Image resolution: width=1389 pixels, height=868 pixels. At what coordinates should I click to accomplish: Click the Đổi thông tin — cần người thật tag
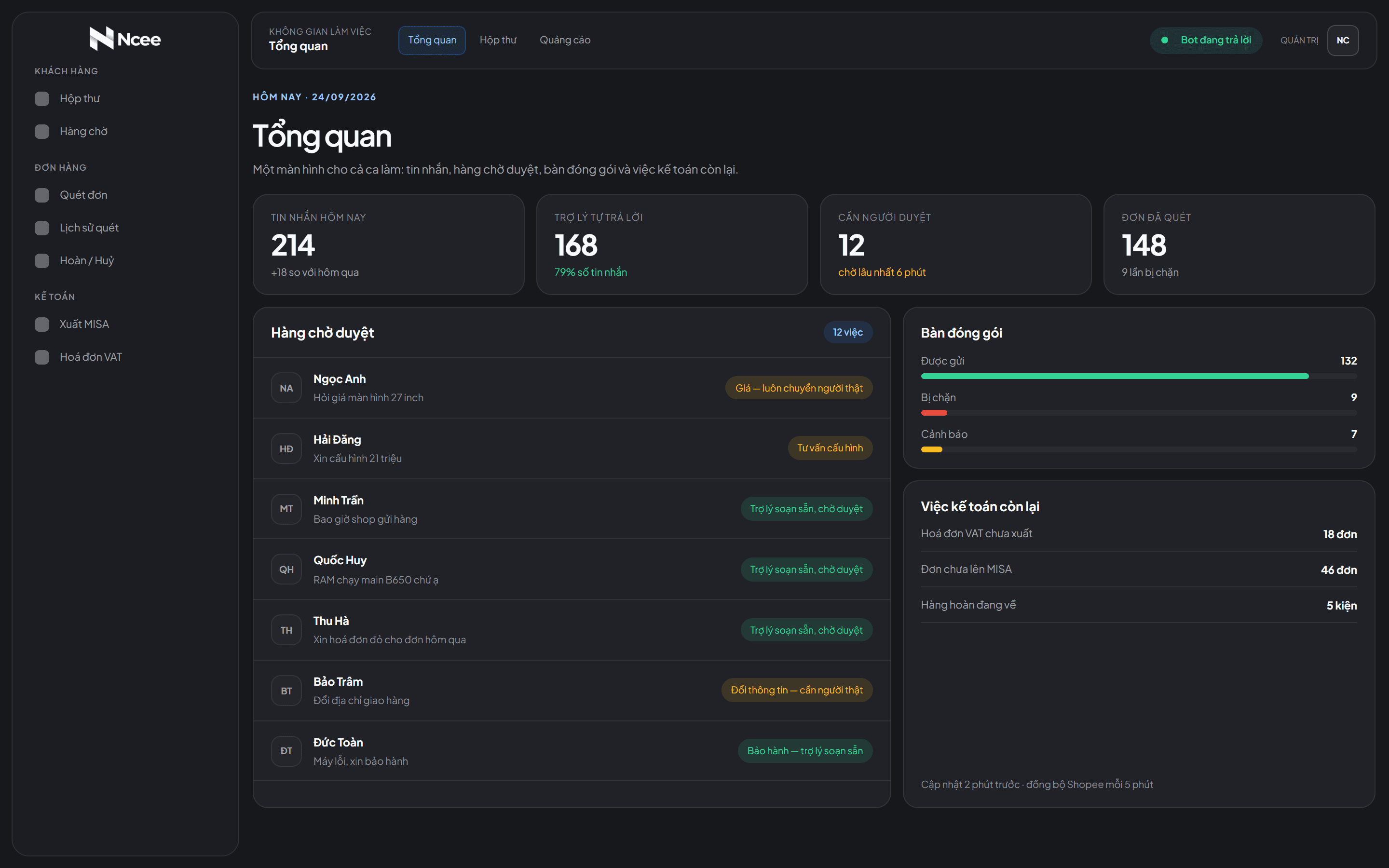(797, 690)
